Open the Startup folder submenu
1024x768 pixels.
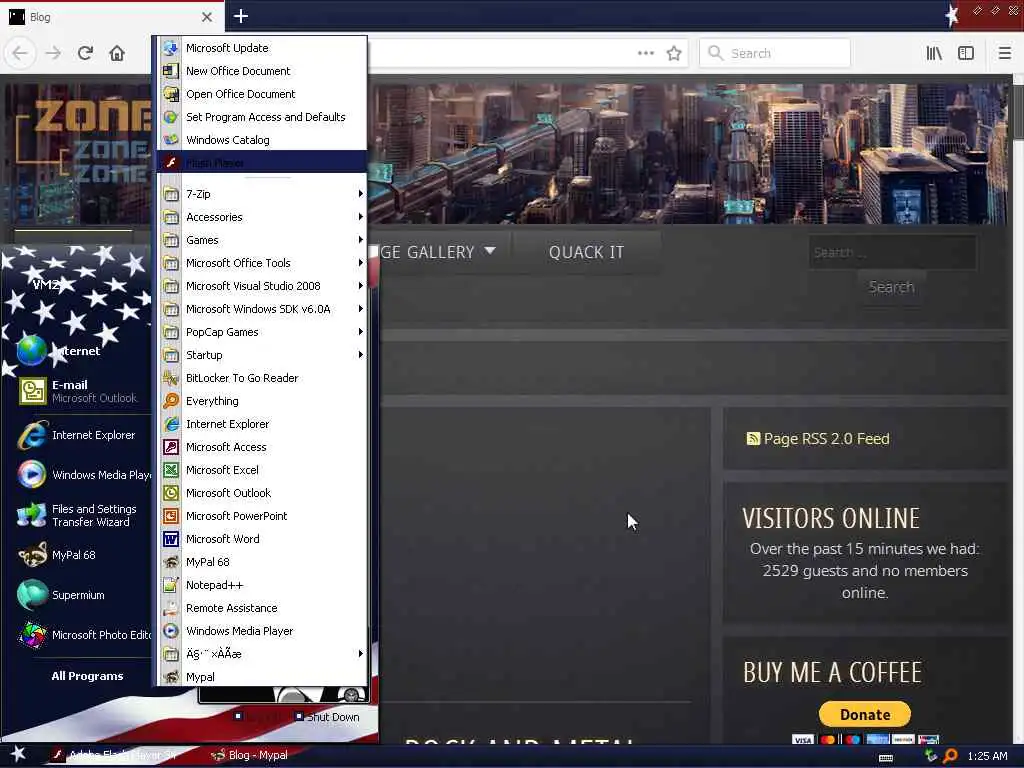click(x=262, y=355)
